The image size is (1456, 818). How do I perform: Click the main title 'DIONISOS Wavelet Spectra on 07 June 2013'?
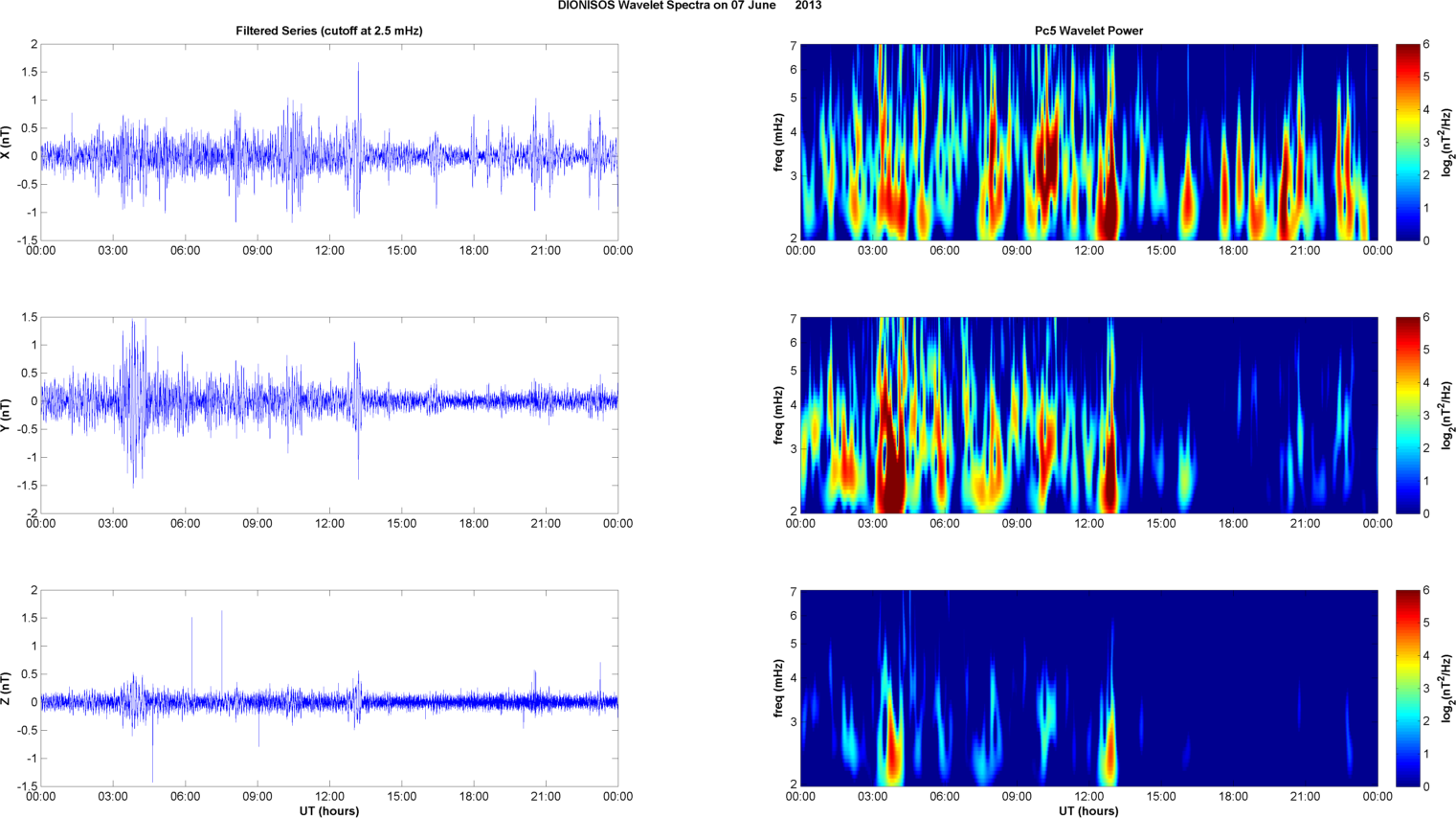coord(689,6)
